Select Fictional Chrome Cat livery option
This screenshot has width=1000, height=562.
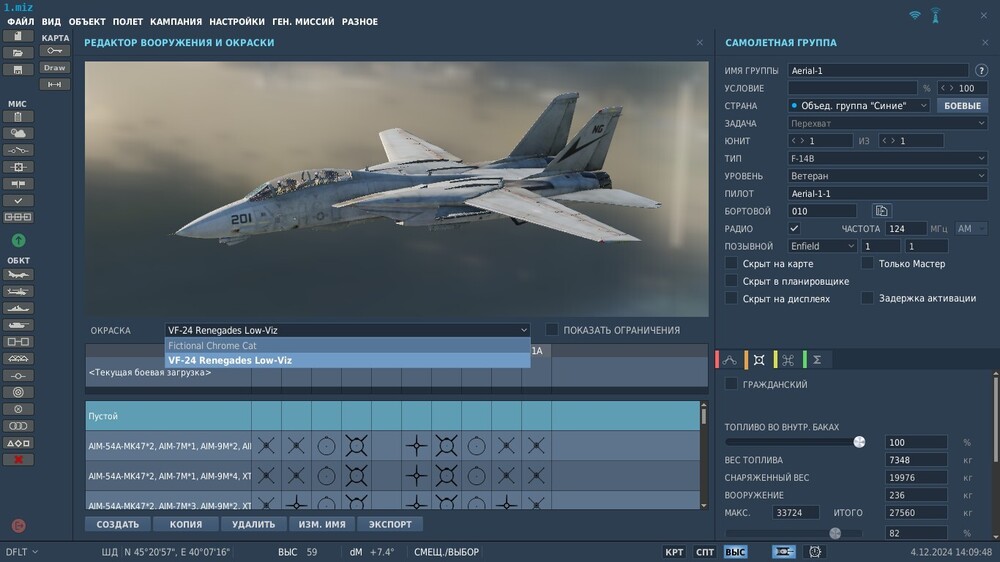pyautogui.click(x=348, y=345)
